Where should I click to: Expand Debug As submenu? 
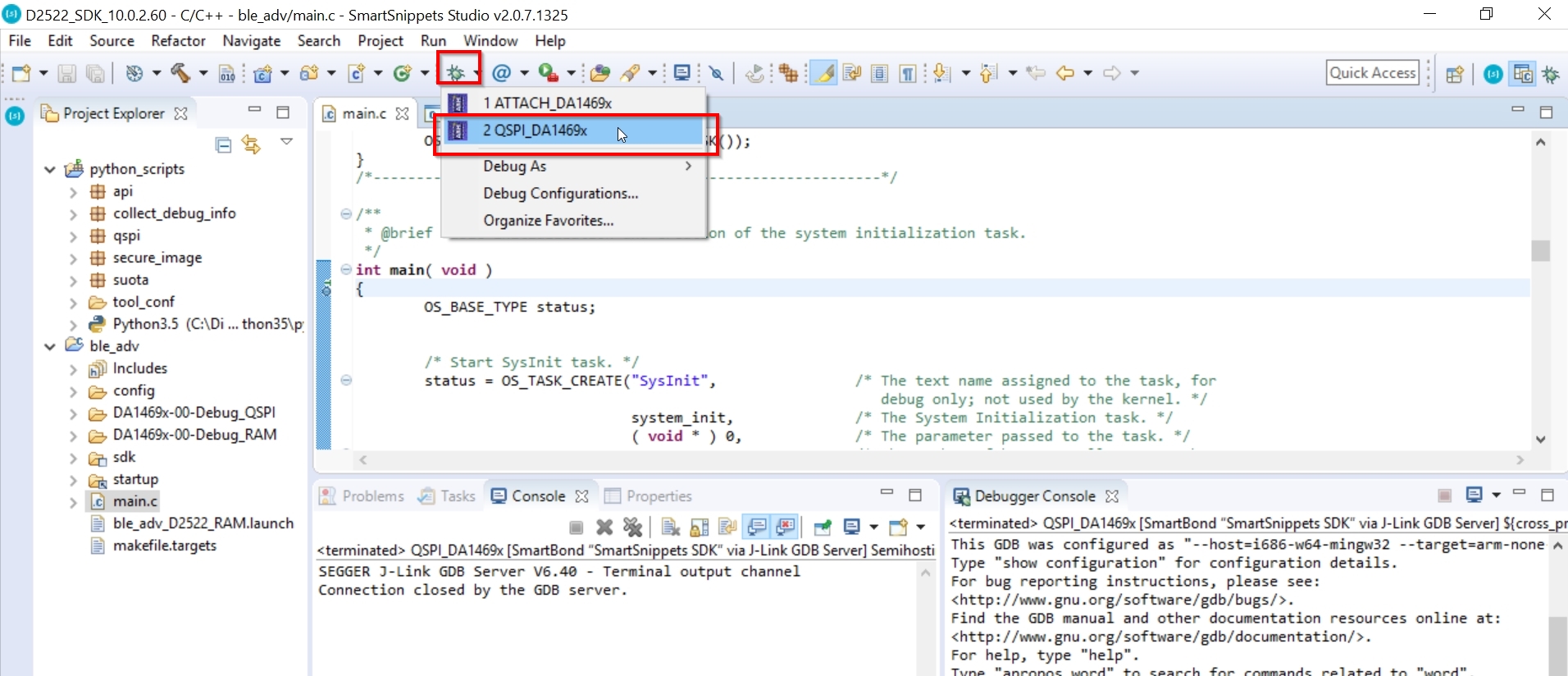(x=574, y=167)
